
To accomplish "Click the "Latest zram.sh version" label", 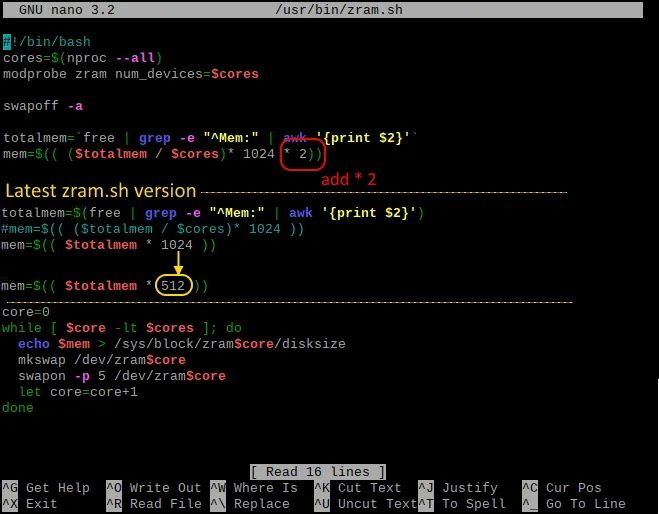I will coord(100,191).
